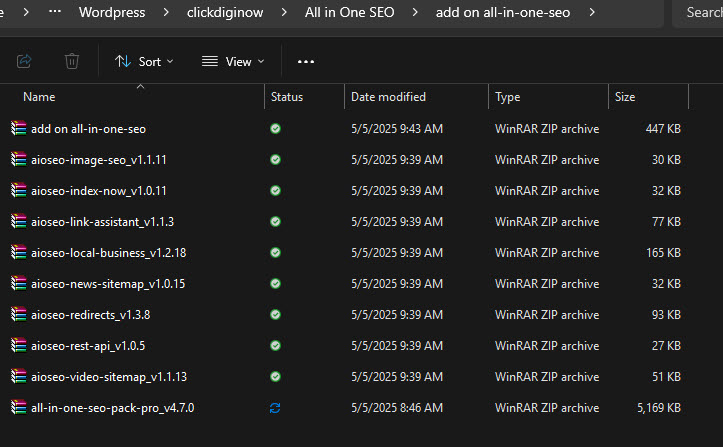Expand chevron after clickdiginow breadcrumb
This screenshot has height=447, width=723.
click(284, 12)
